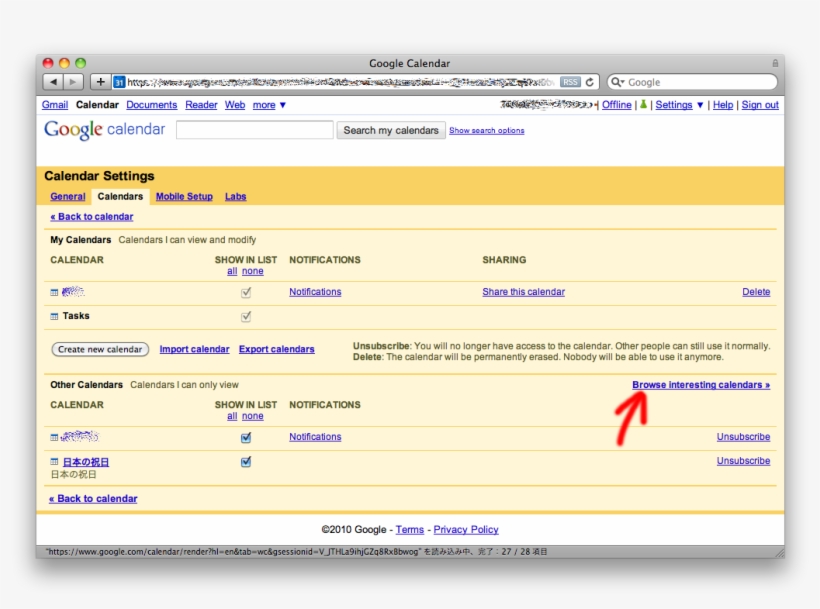820x609 pixels.
Task: Open Web from the top navigation
Action: [235, 105]
